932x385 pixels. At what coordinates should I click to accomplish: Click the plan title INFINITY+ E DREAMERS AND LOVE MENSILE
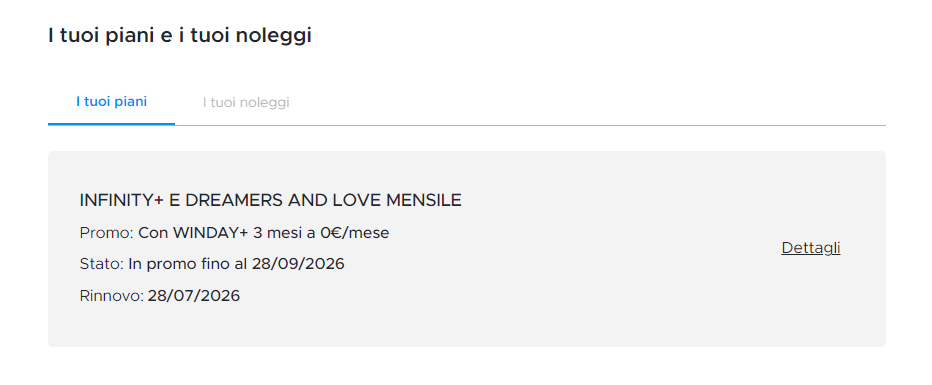tap(270, 200)
